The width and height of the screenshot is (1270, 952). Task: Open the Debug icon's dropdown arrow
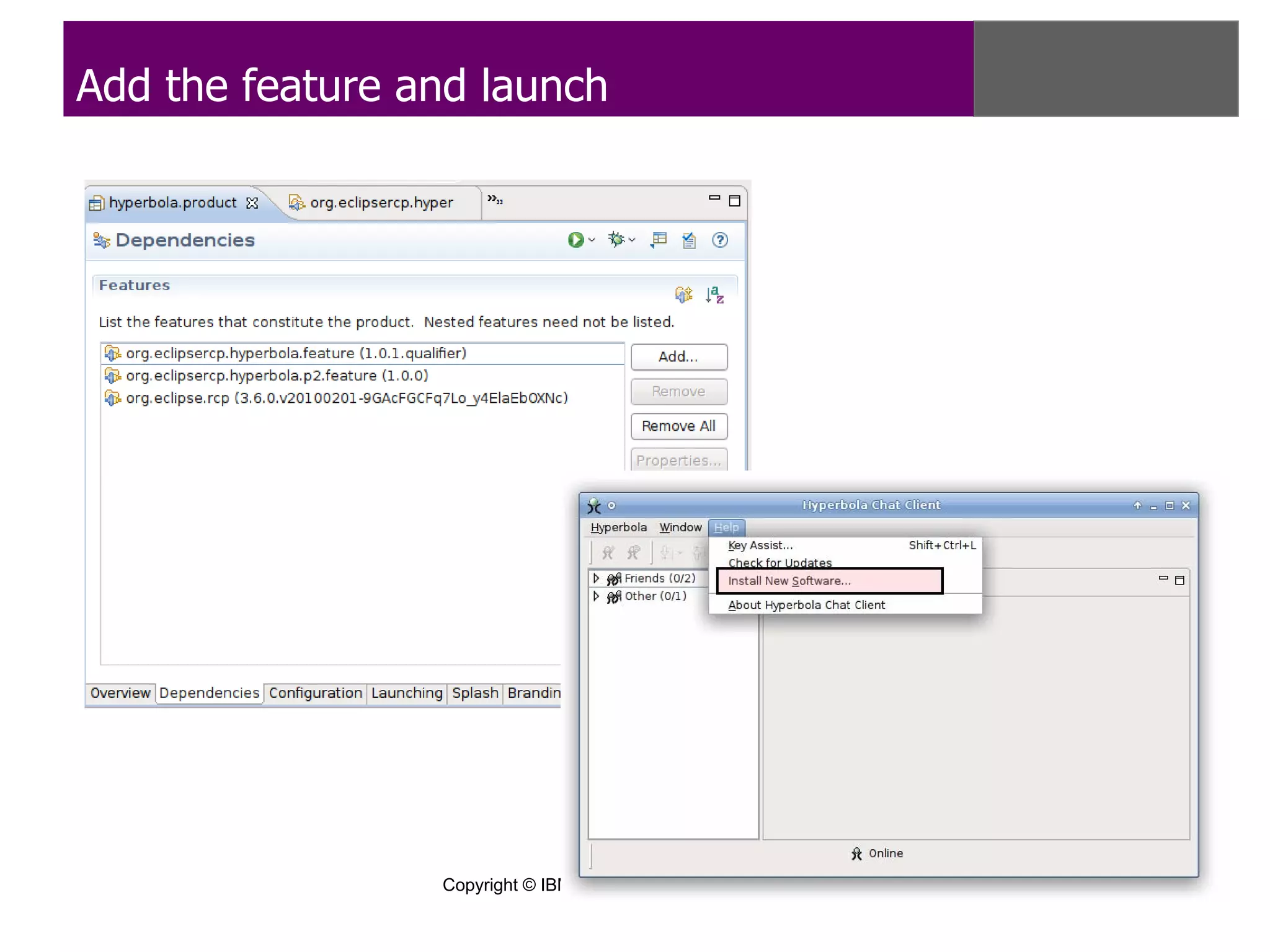(x=632, y=240)
